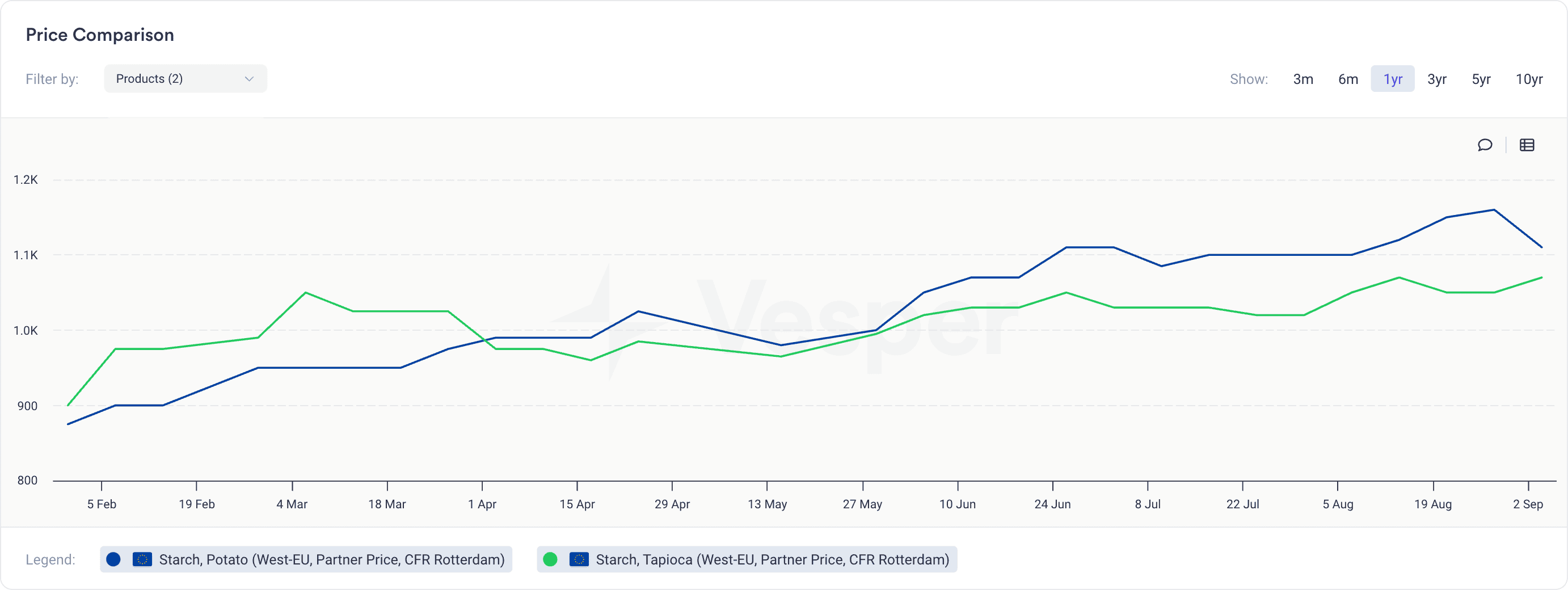Click the green Tapioca legend color dot
Viewport: 1568px width, 590px height.
550,559
